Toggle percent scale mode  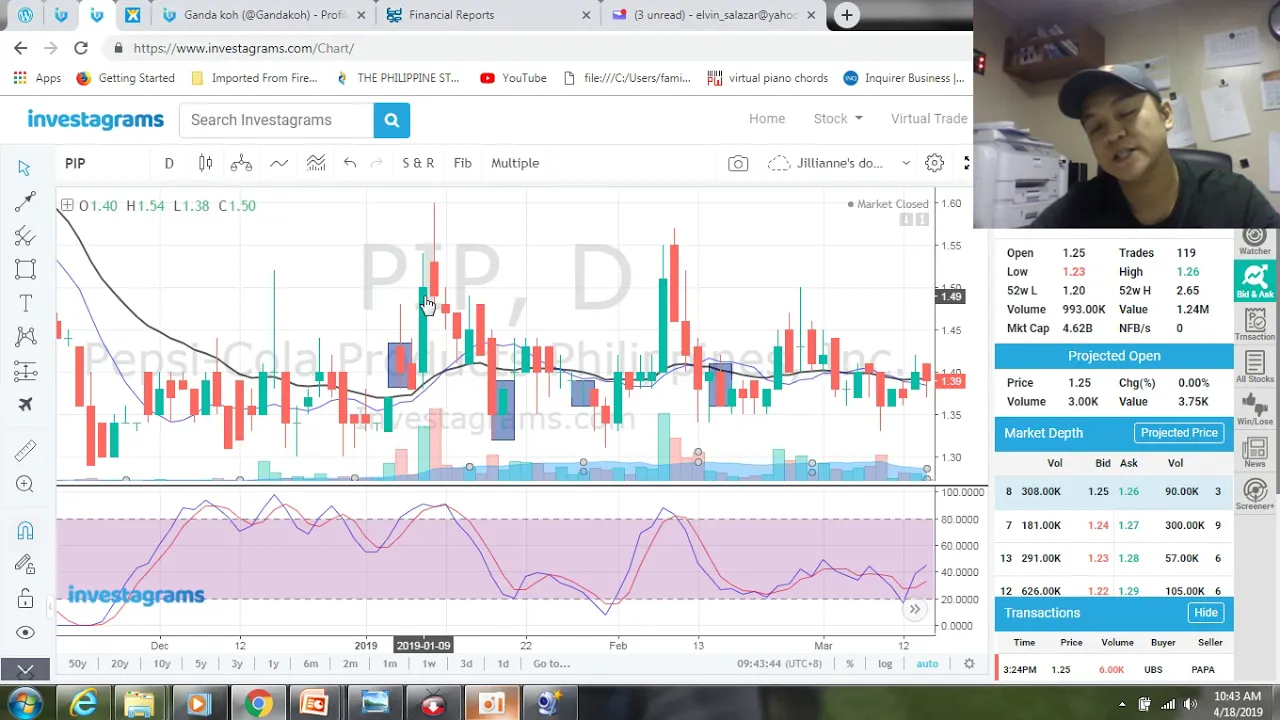850,664
